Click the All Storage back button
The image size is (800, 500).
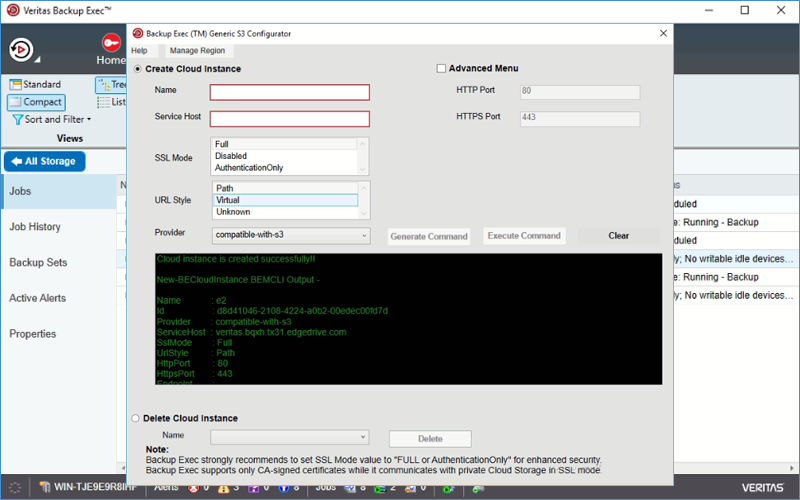[x=44, y=161]
